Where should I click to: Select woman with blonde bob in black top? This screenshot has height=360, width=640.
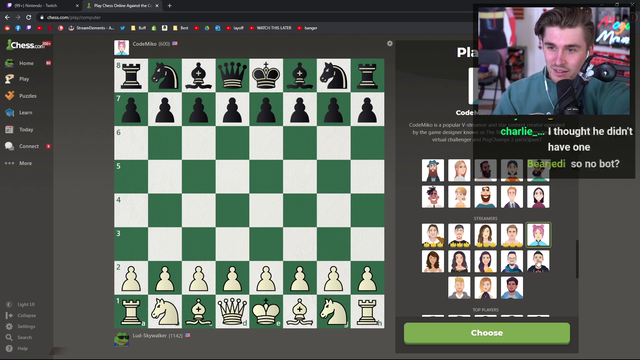pos(485,287)
